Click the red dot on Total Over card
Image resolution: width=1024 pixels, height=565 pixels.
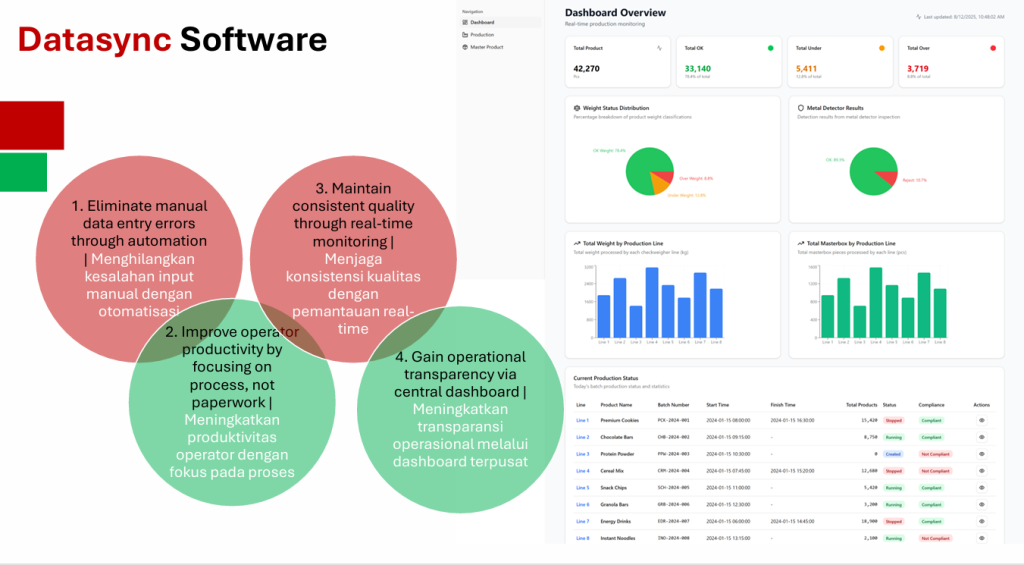tap(992, 47)
